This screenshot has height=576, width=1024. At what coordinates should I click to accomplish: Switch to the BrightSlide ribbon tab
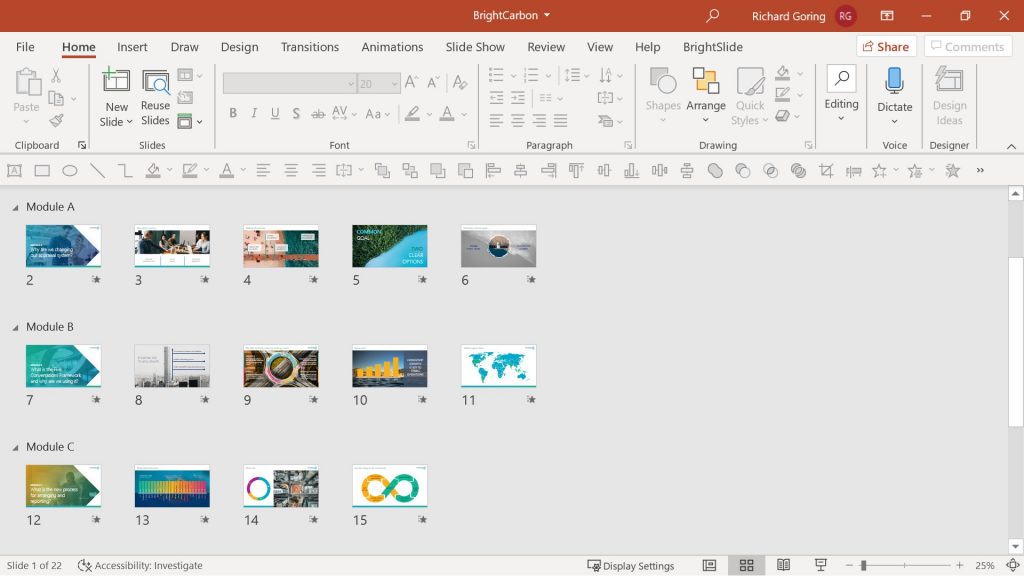713,46
